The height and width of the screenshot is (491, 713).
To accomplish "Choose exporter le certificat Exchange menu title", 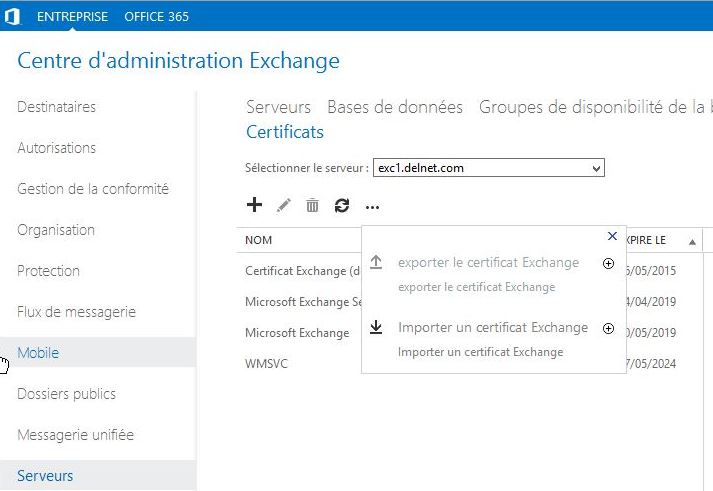I will click(x=488, y=262).
